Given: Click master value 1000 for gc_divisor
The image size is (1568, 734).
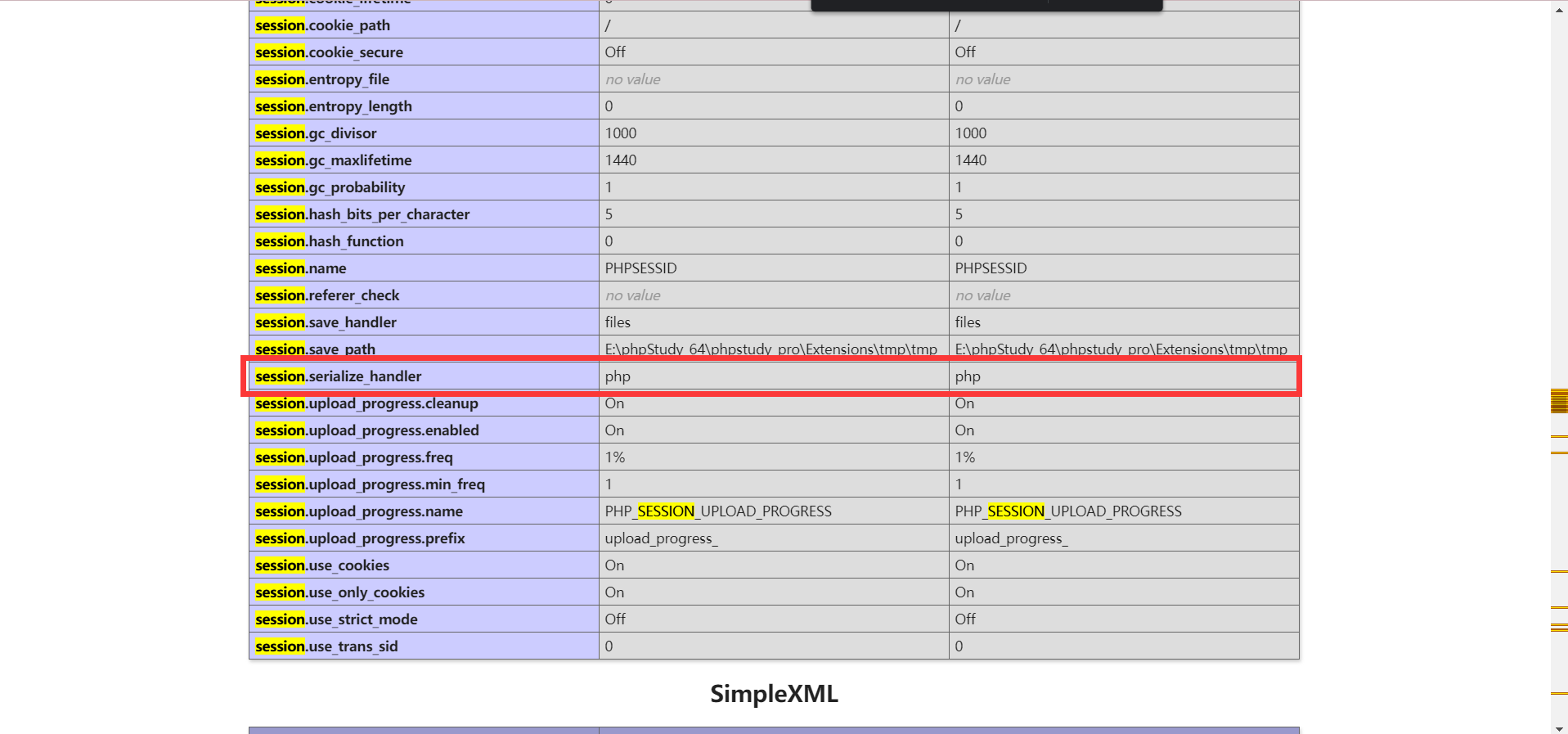Looking at the screenshot, I should [971, 133].
